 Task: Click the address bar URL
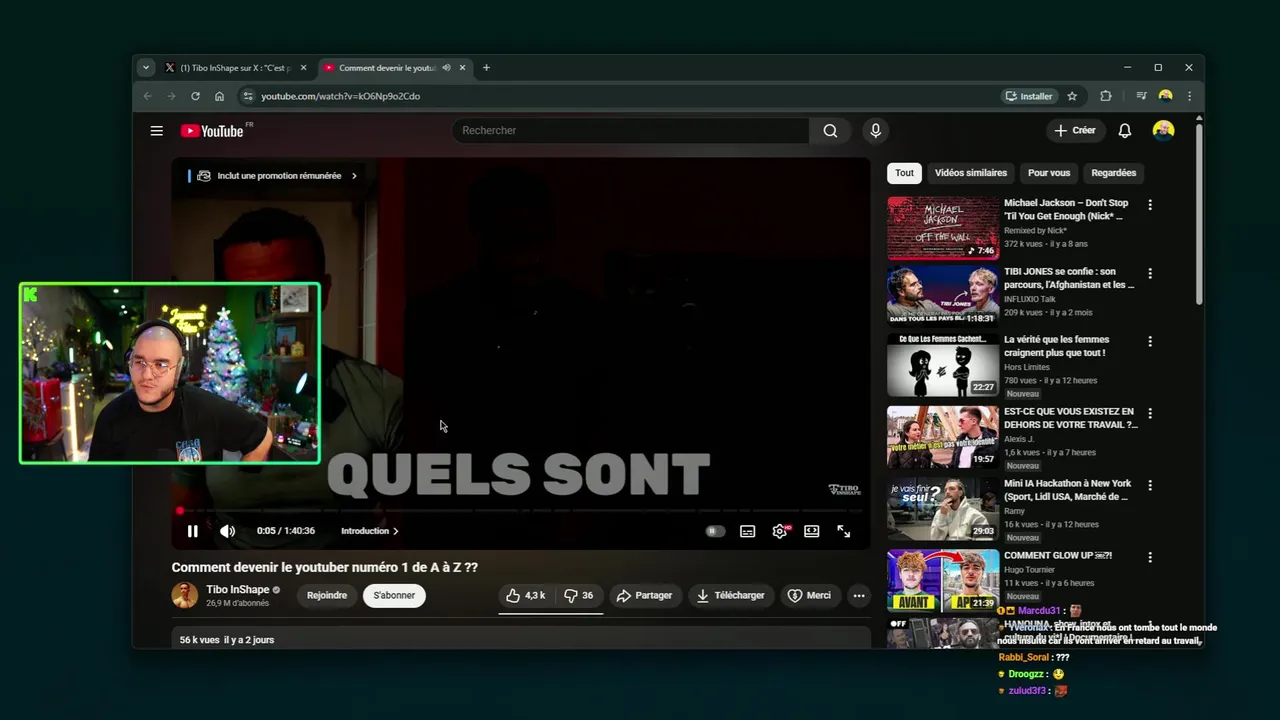(340, 96)
